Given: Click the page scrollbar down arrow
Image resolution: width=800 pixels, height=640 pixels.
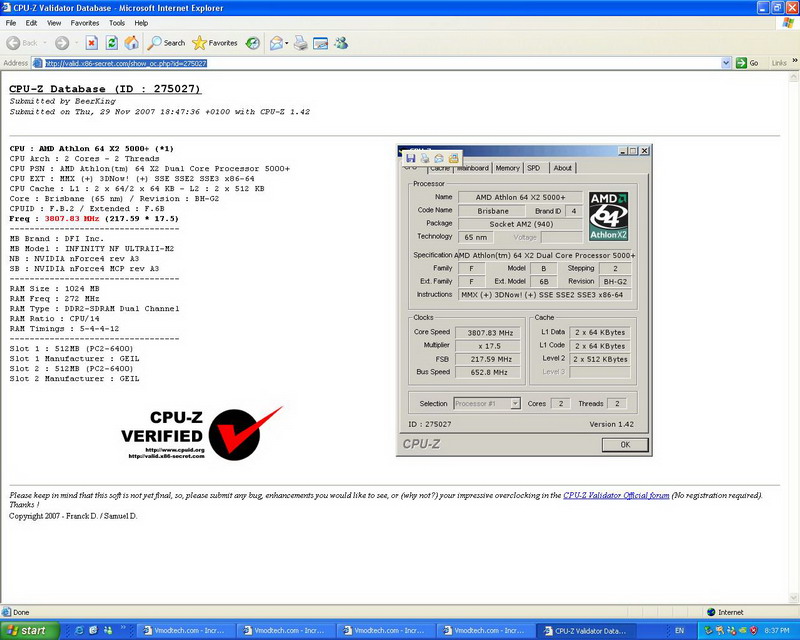Looking at the screenshot, I should click(x=793, y=598).
